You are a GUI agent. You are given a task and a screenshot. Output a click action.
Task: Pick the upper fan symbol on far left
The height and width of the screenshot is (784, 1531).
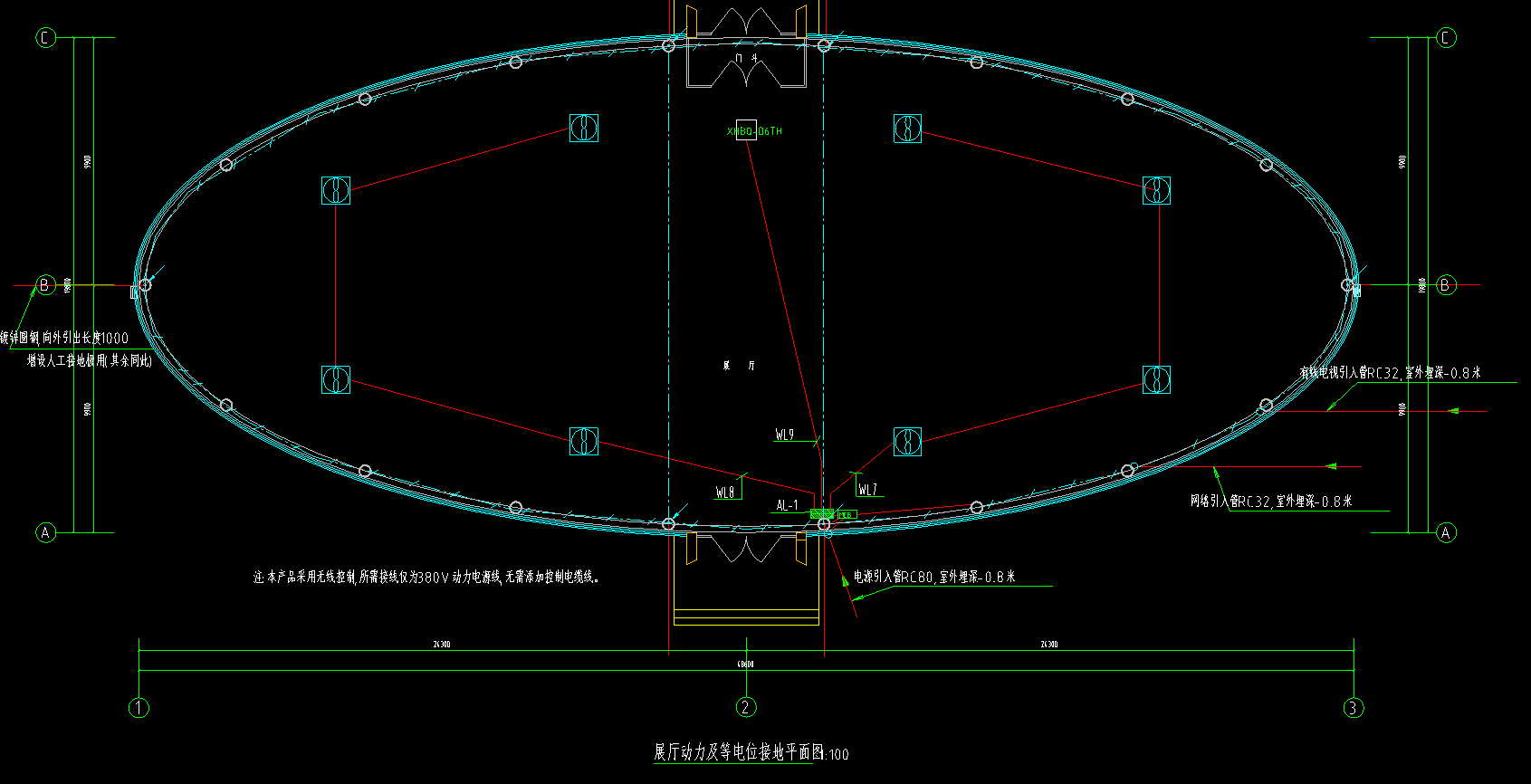point(336,190)
